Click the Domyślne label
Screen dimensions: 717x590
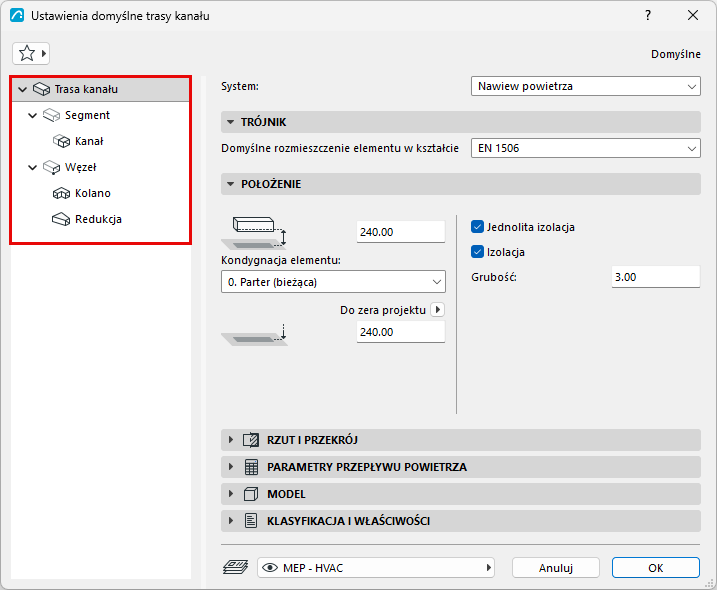pos(675,54)
